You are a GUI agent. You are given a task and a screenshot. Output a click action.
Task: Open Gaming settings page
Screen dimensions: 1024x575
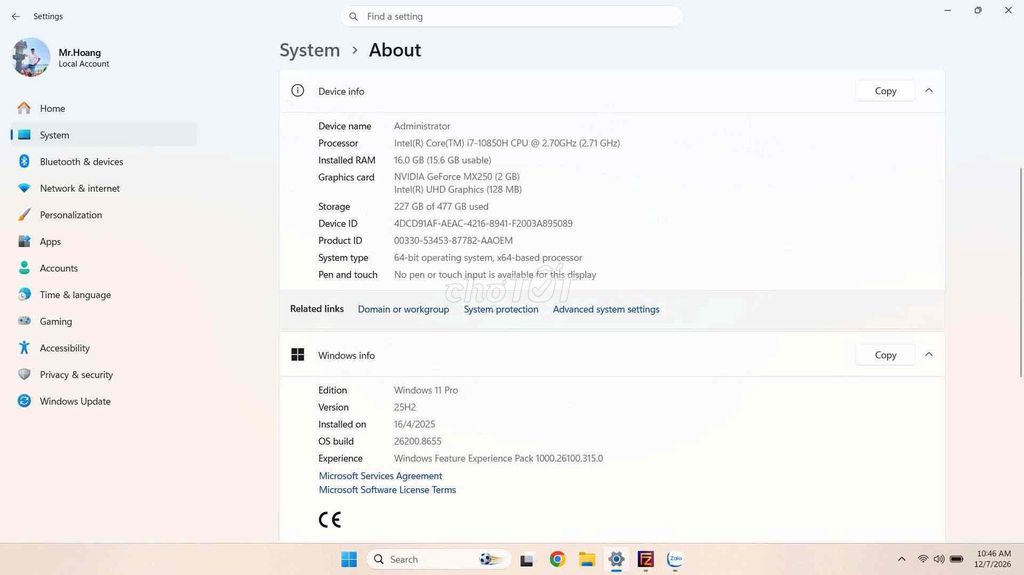click(104, 321)
